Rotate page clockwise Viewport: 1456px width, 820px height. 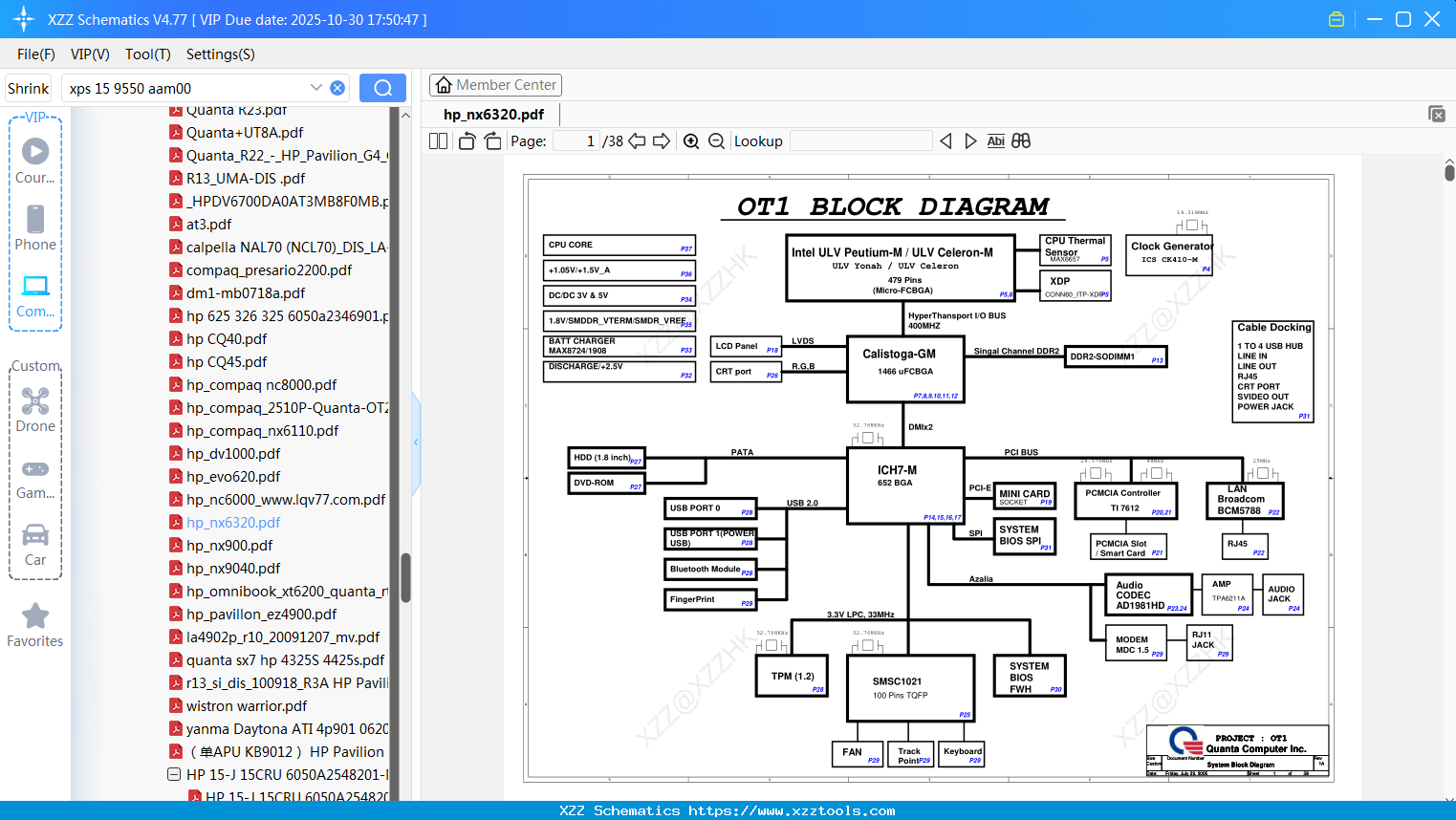492,140
